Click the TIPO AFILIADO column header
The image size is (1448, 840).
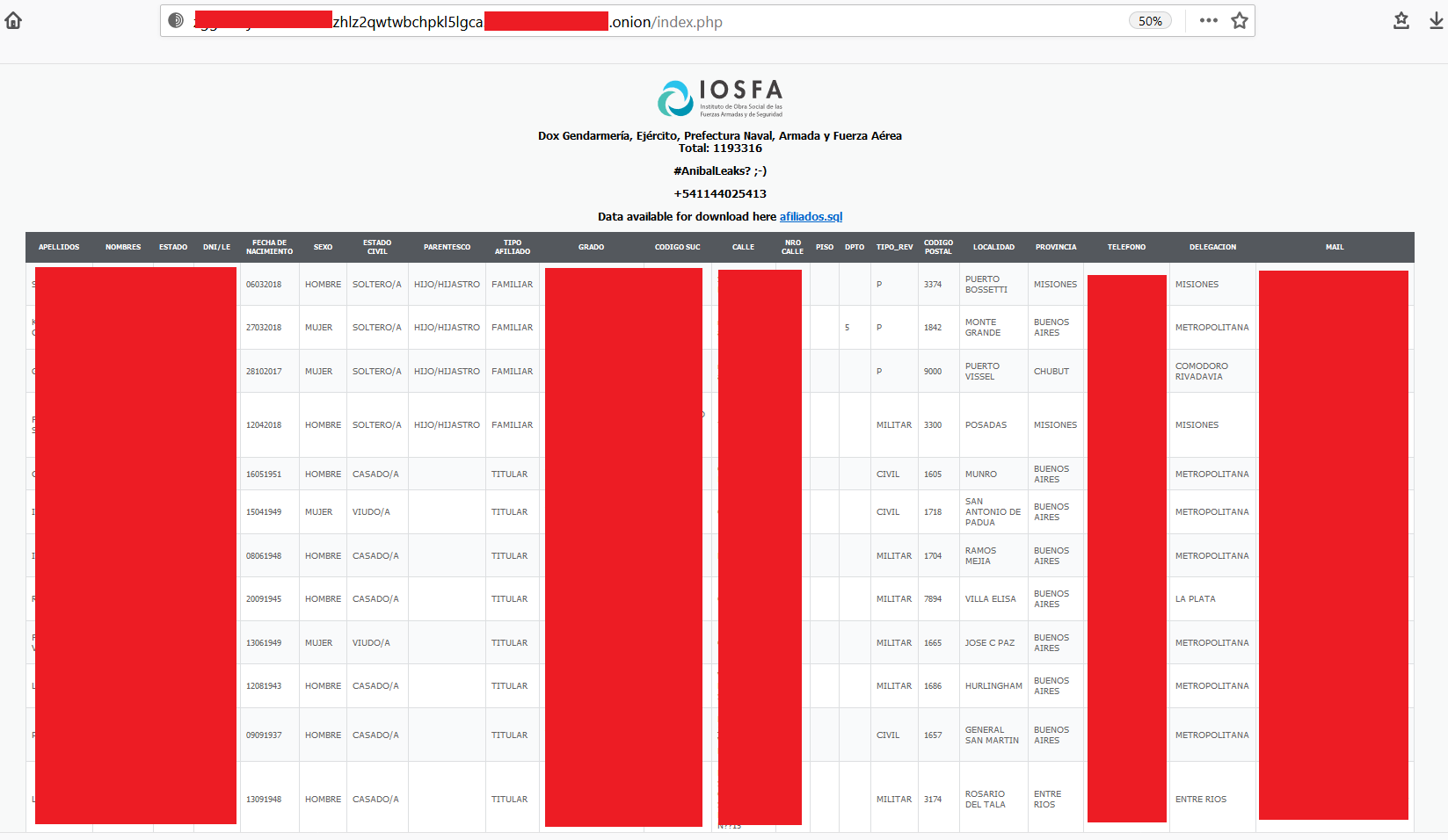pos(513,247)
